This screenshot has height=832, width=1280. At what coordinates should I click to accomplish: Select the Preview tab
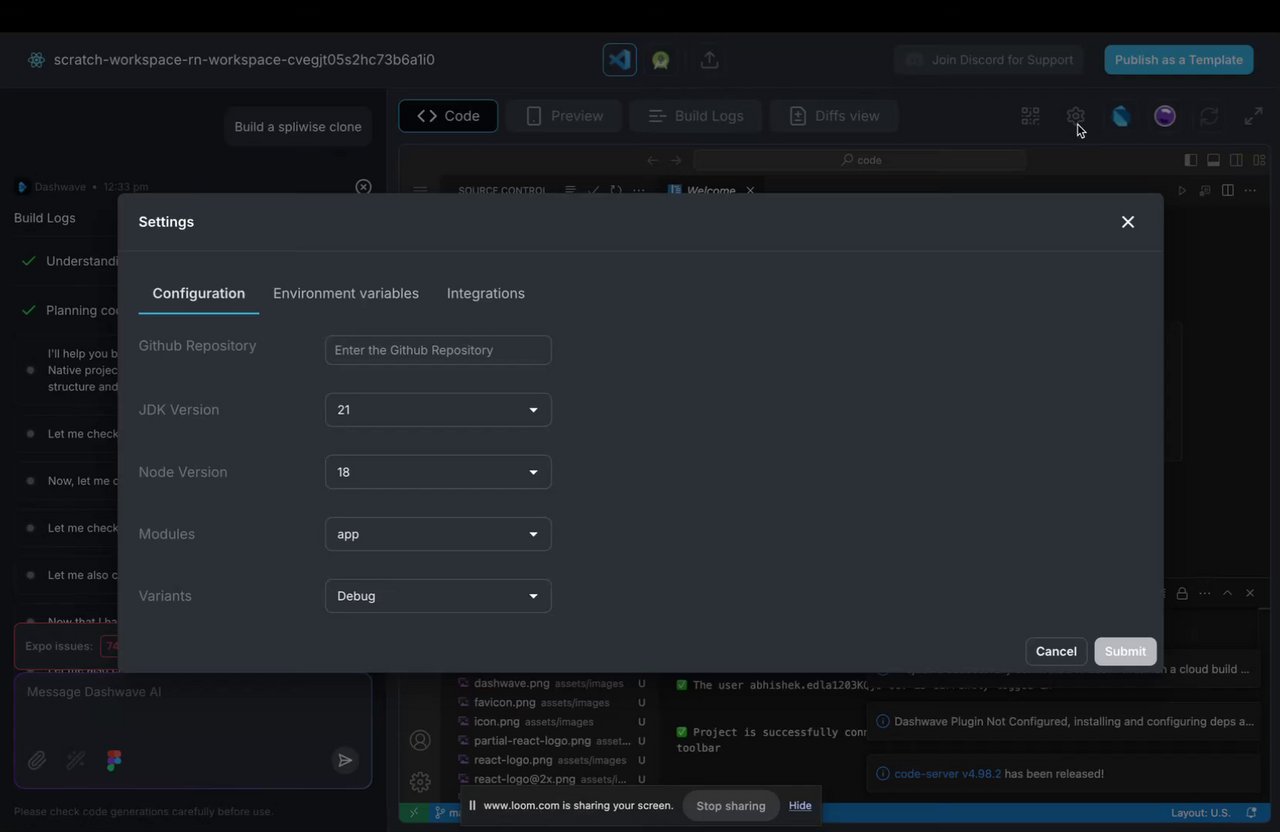pos(564,116)
